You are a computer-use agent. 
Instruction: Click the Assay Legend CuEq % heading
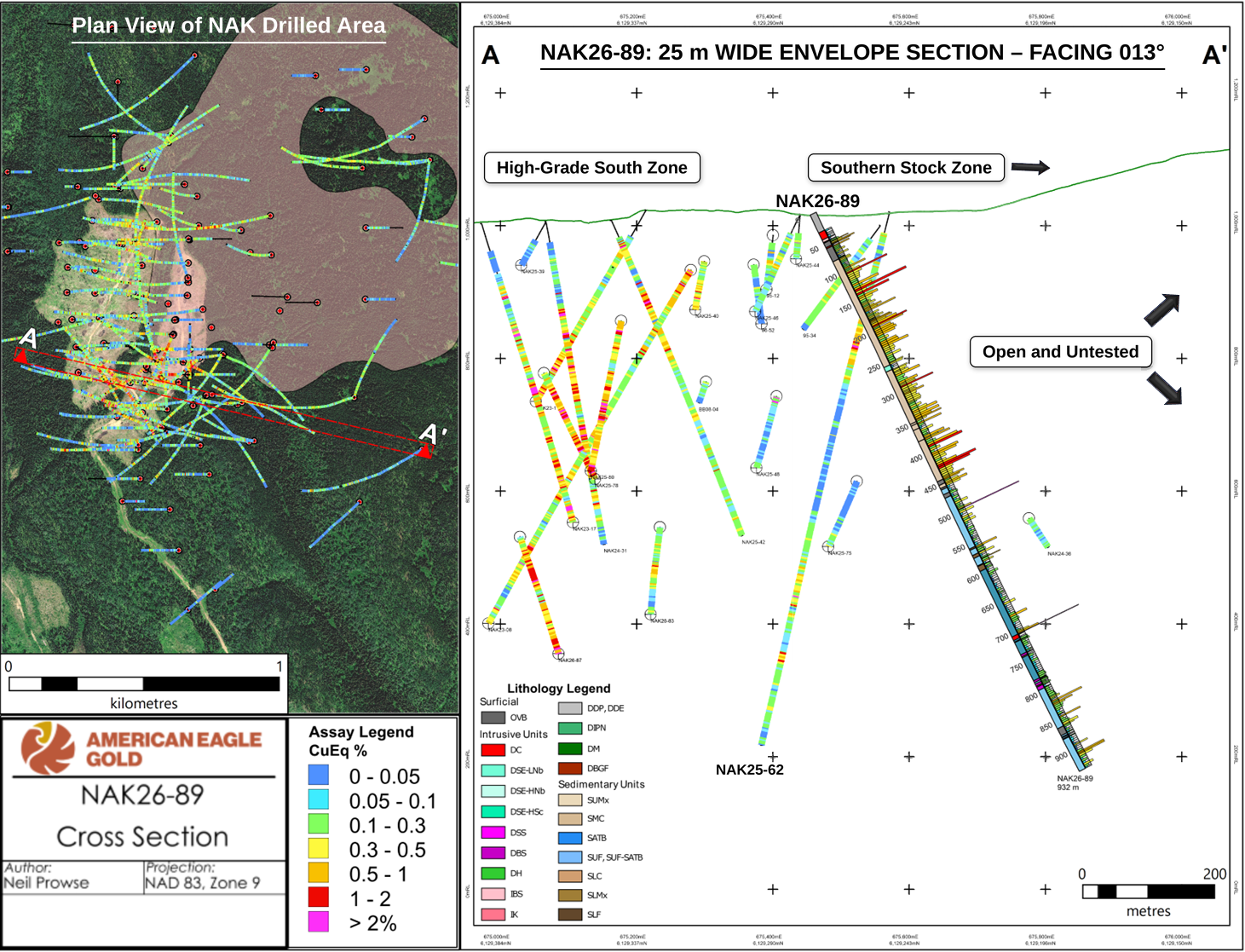361,741
